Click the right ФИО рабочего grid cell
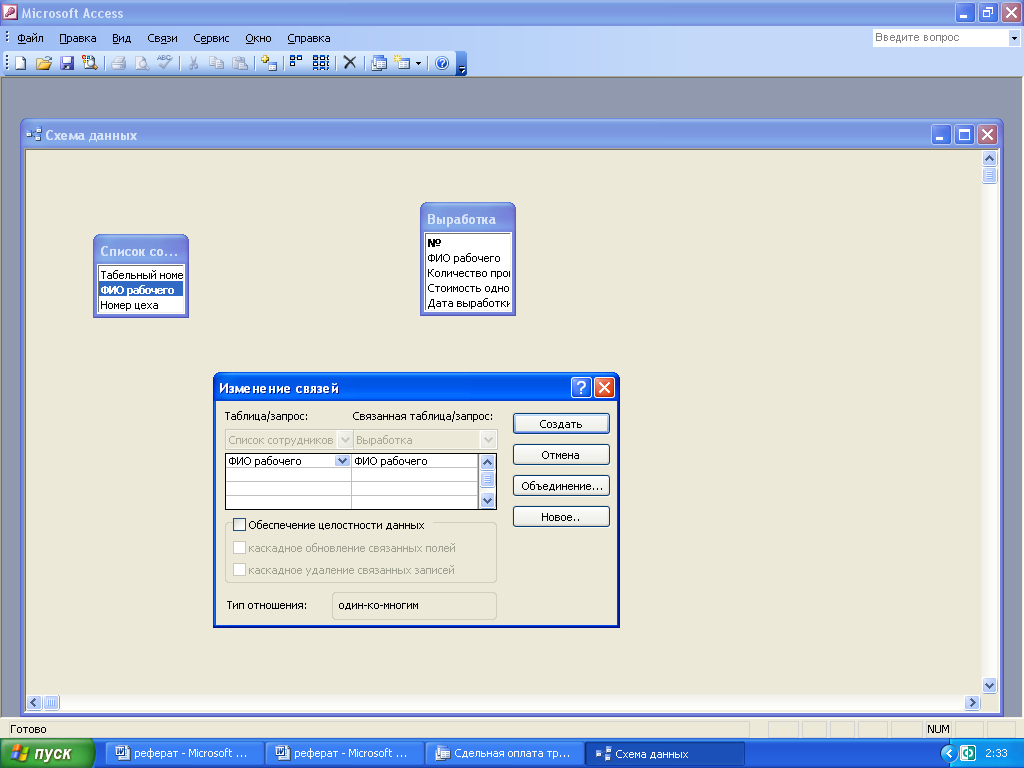Viewport: 1024px width, 768px height. (415, 460)
